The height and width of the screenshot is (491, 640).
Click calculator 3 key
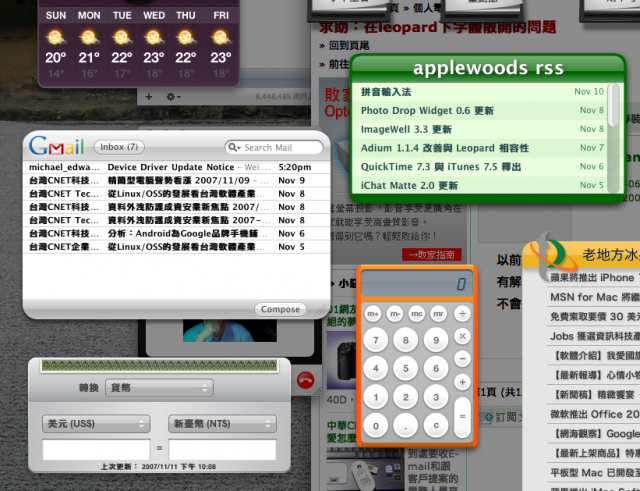tap(436, 397)
